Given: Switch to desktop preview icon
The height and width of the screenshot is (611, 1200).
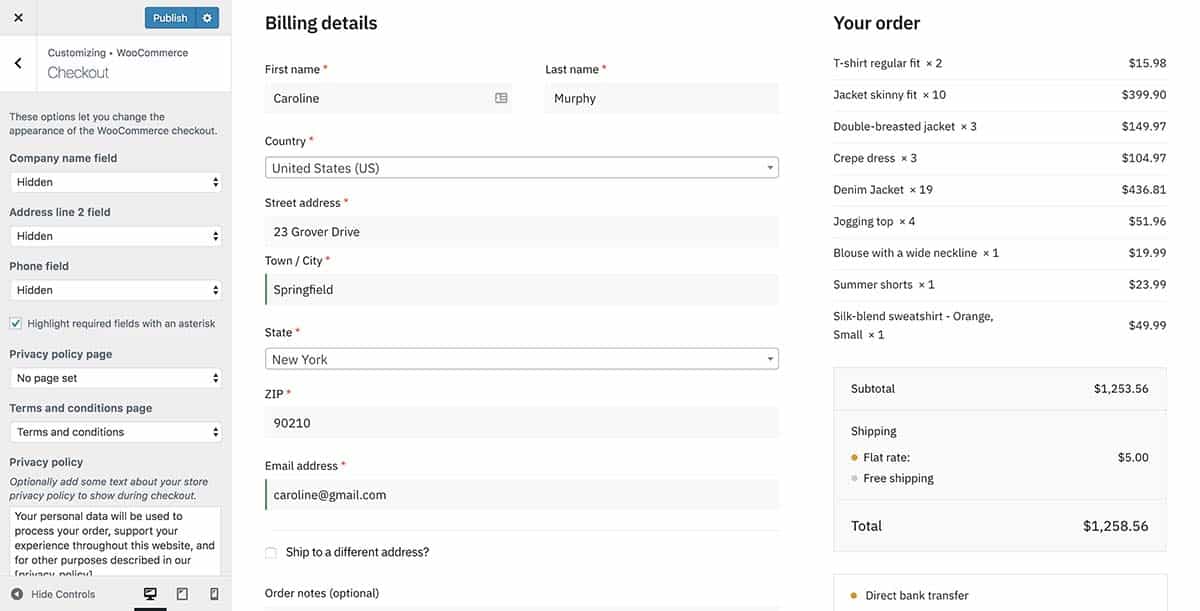Looking at the screenshot, I should coord(150,594).
